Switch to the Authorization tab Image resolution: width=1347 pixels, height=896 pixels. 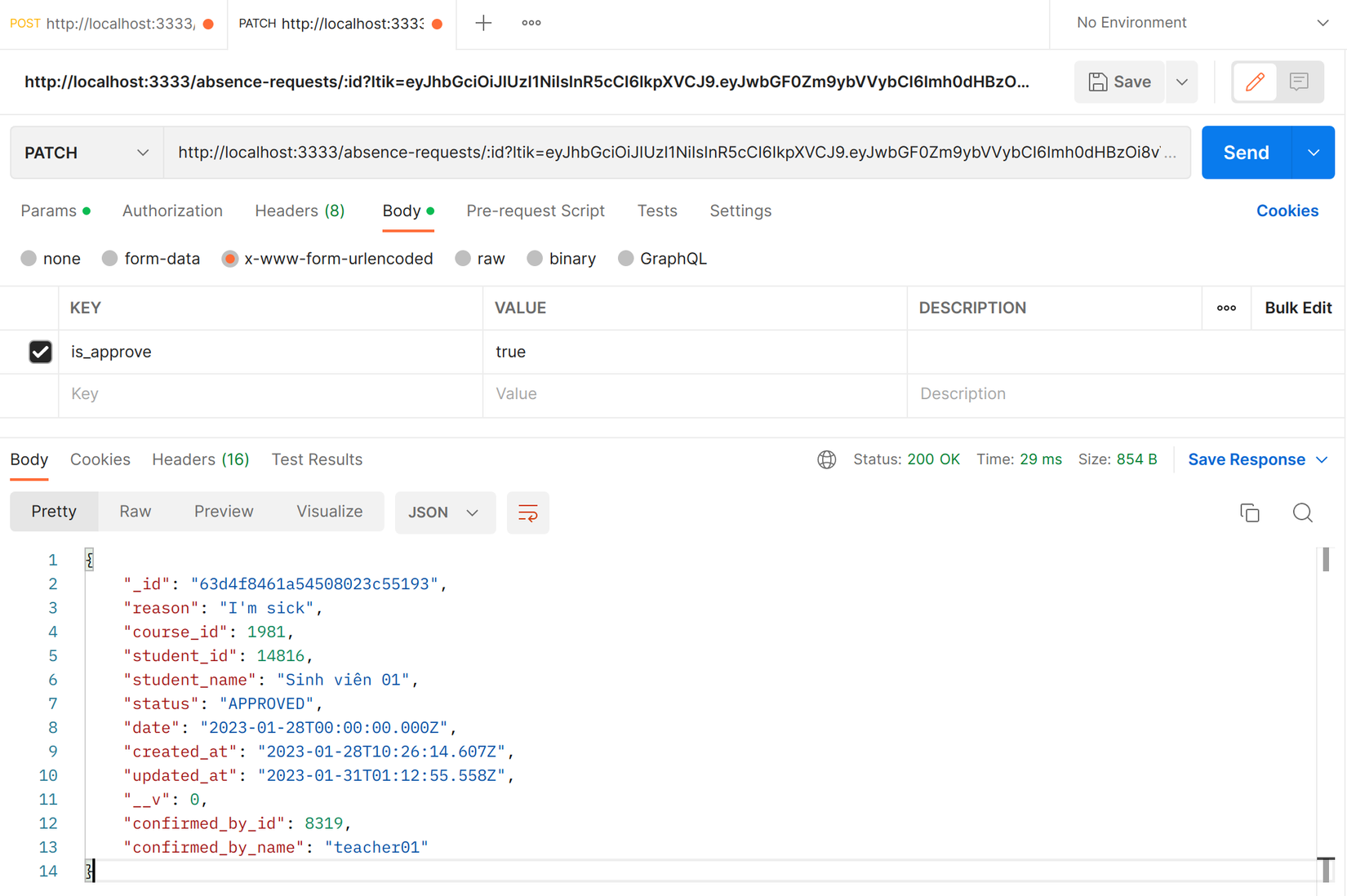click(172, 211)
